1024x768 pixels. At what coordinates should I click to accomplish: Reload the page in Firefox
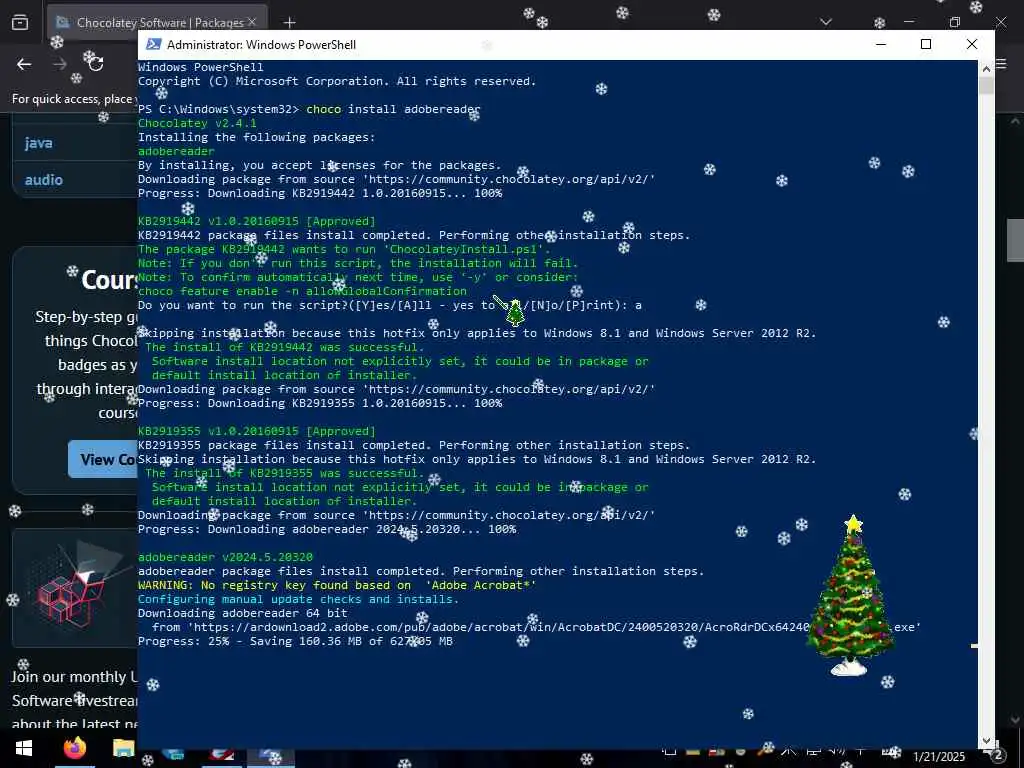pos(96,64)
